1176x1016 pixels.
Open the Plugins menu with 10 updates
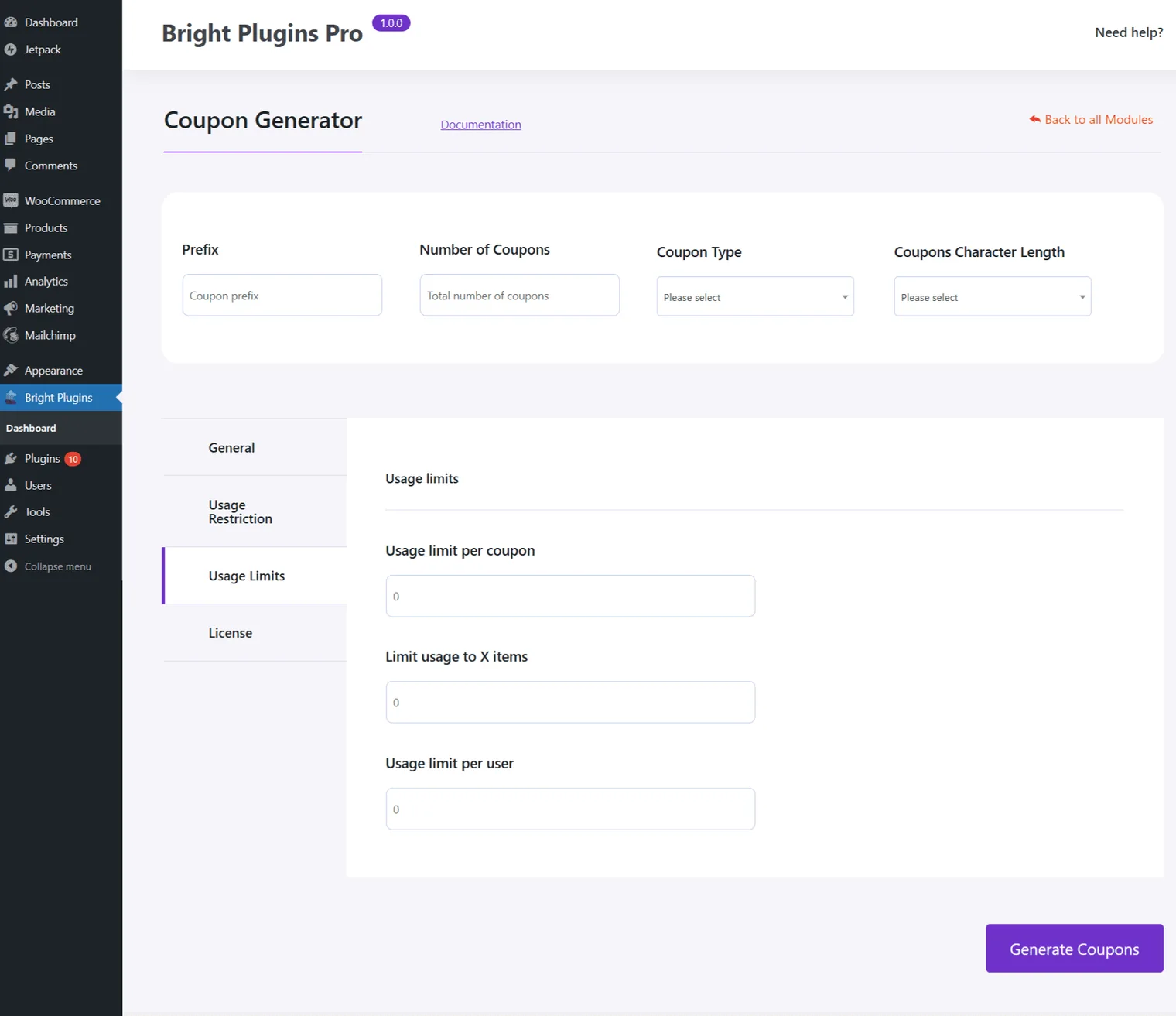click(x=61, y=459)
